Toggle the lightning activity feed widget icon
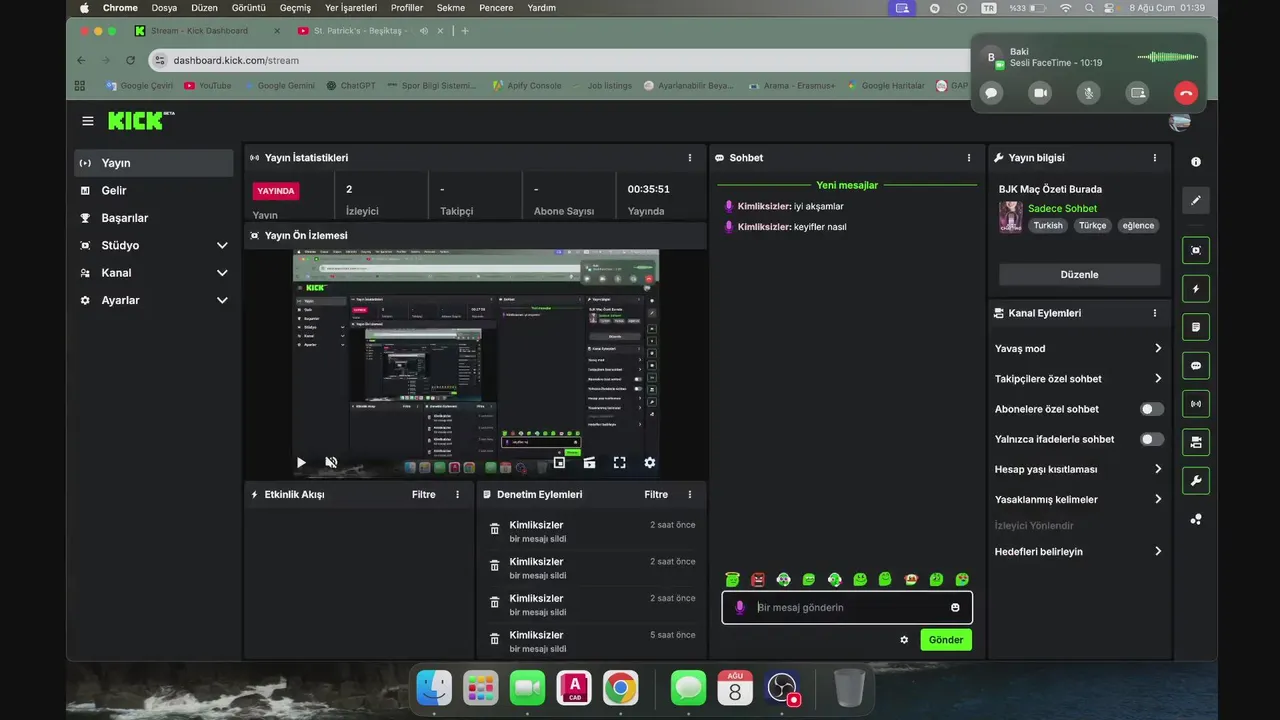Viewport: 1280px width, 720px height. point(1196,289)
